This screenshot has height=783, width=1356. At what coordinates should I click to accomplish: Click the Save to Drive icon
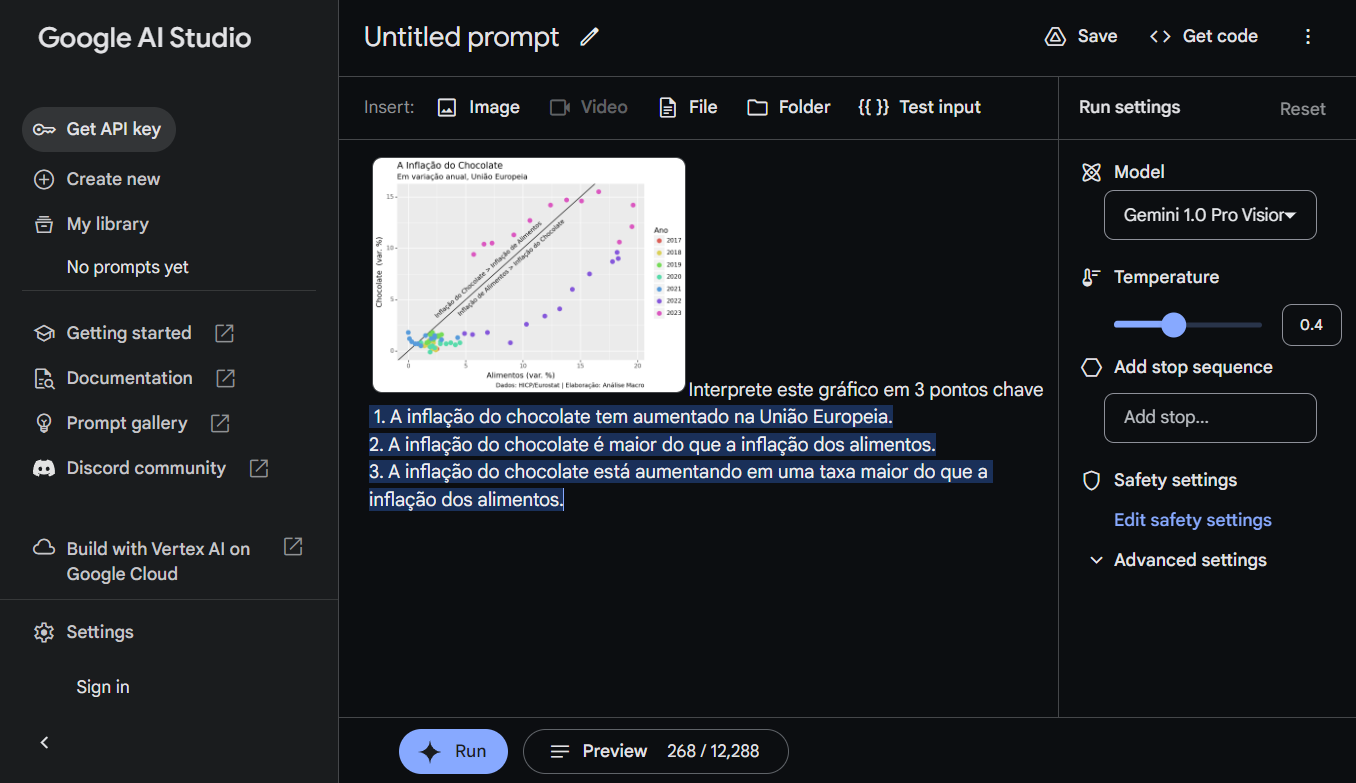pos(1055,37)
